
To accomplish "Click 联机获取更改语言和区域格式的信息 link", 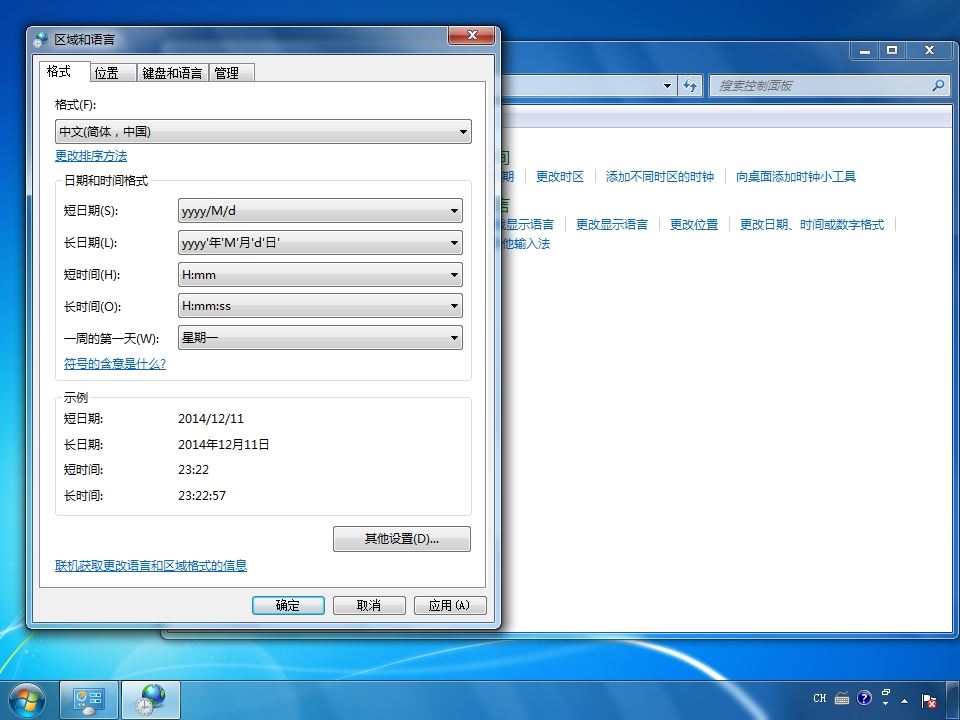I will point(151,566).
